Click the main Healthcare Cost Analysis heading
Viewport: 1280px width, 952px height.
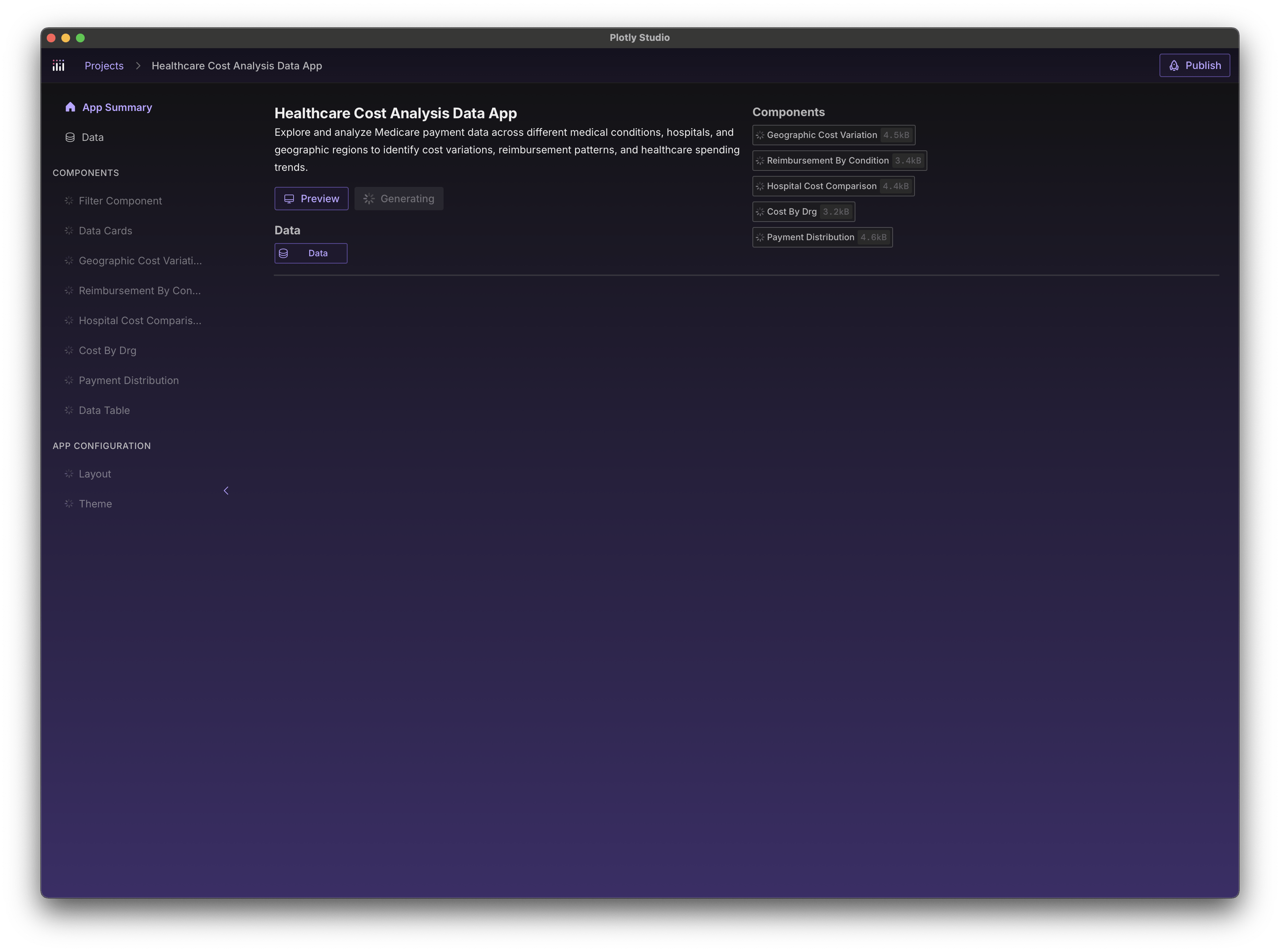[395, 113]
